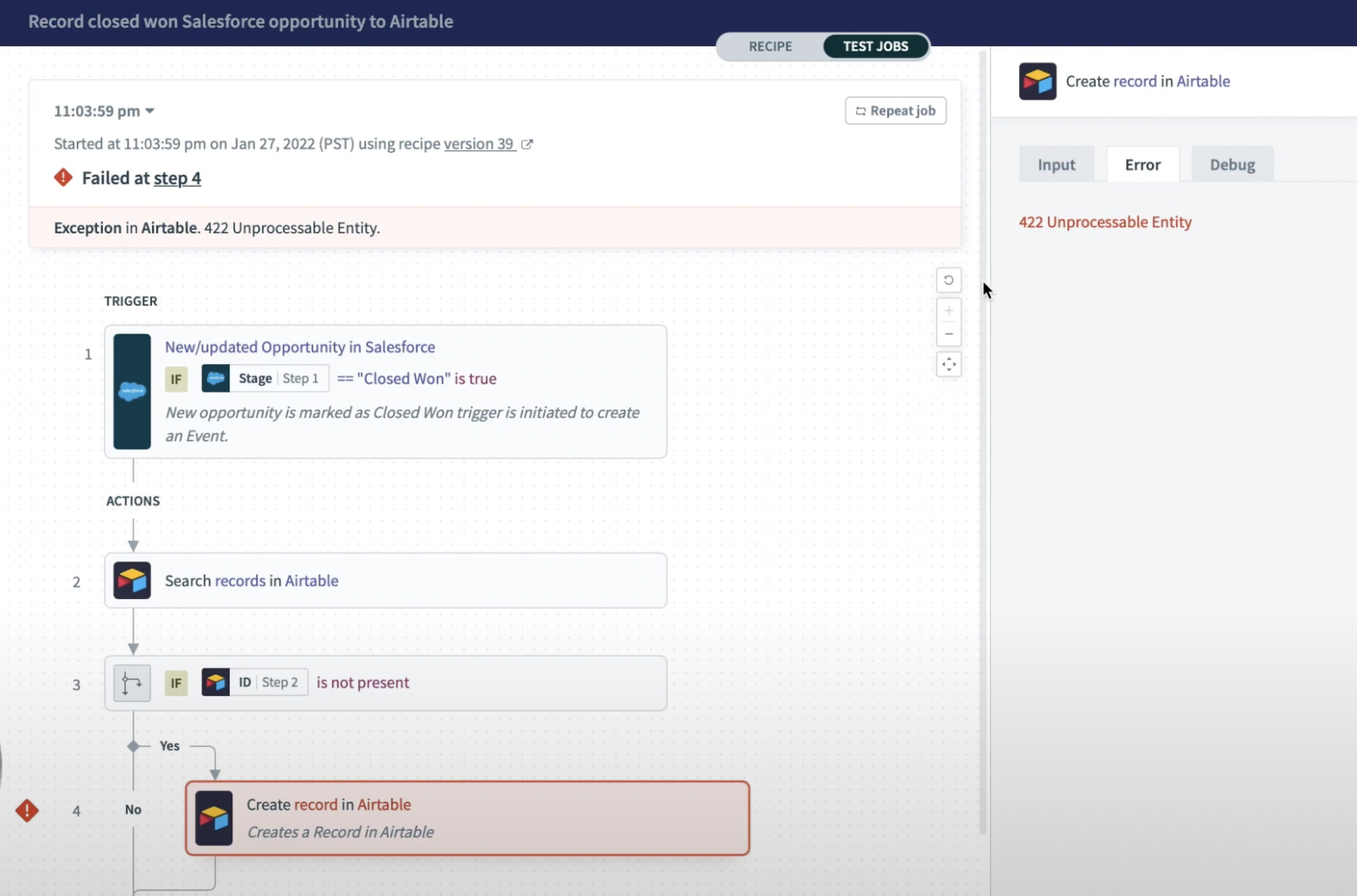
Task: Open the Debug tab in the right panel
Action: tap(1232, 164)
